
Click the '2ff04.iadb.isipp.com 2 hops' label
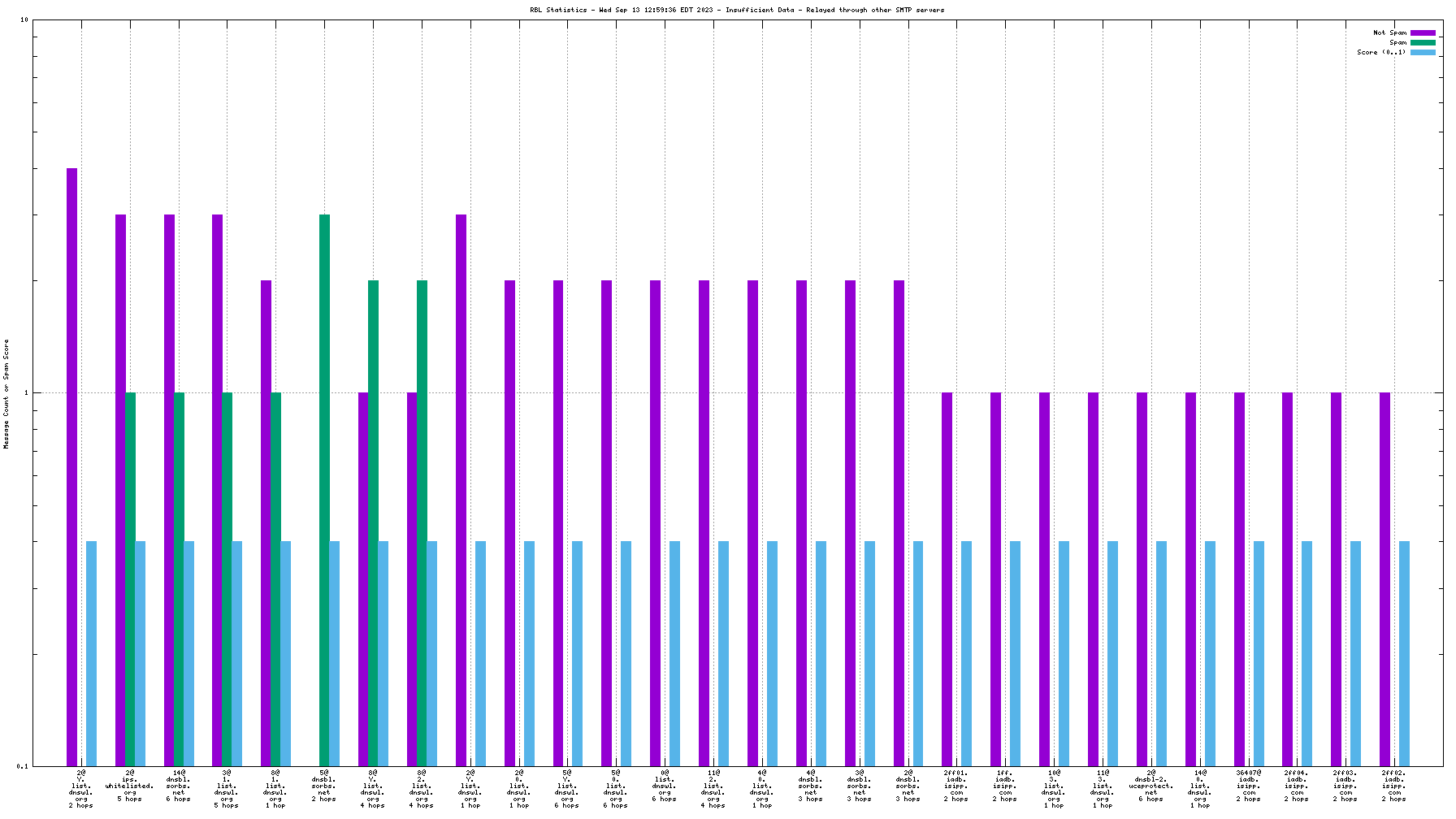coord(1298,786)
